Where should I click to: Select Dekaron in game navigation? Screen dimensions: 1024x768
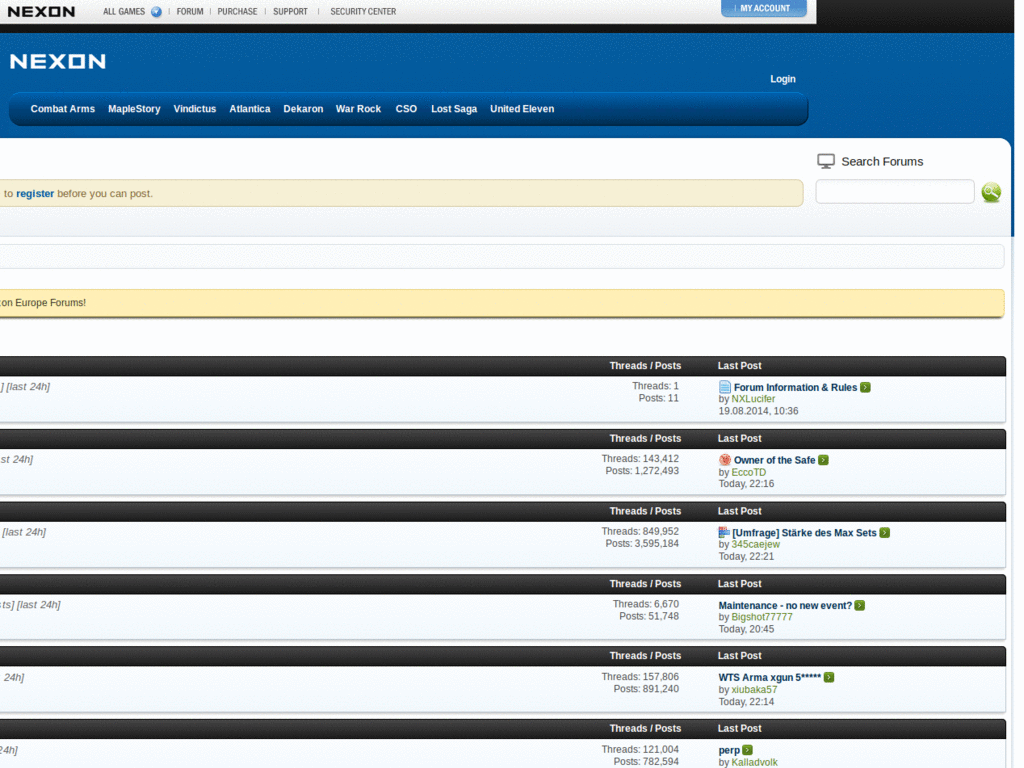point(303,109)
